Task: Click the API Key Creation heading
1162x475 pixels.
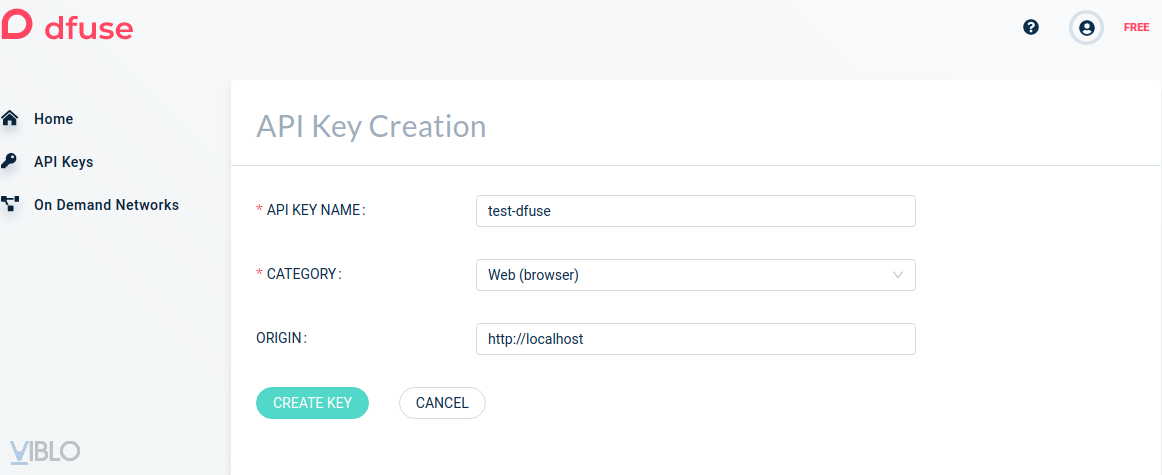Action: click(371, 127)
